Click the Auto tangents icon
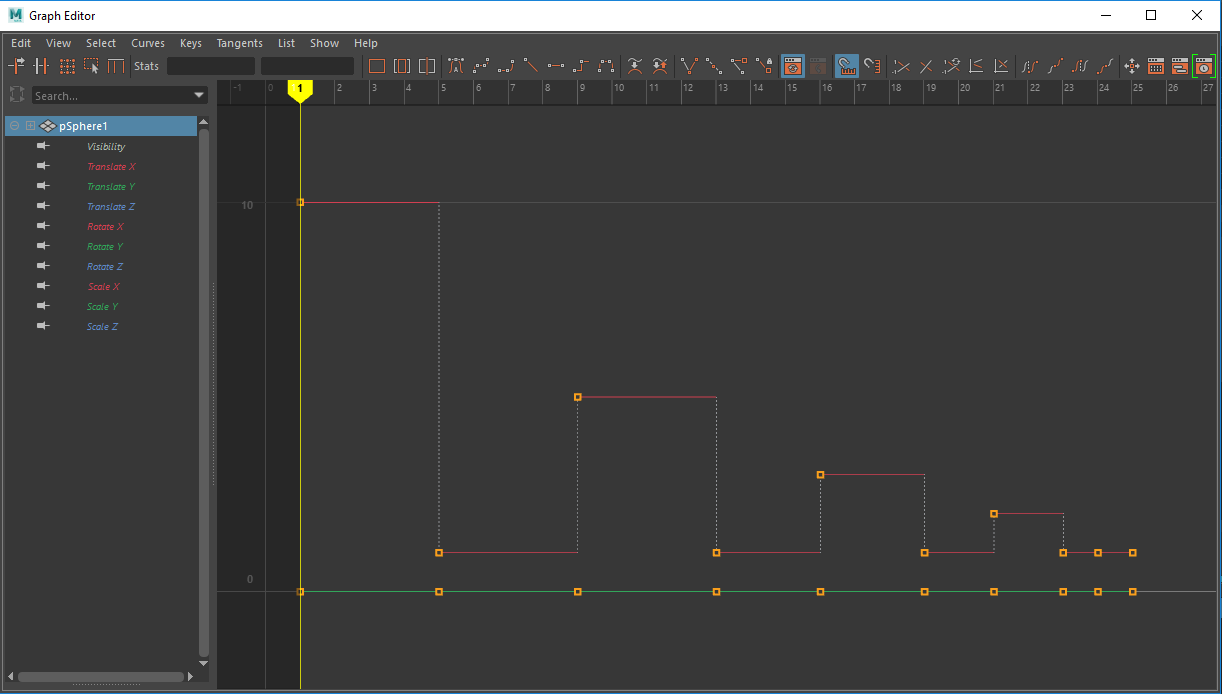This screenshot has height=694, width=1222. pyautogui.click(x=456, y=67)
